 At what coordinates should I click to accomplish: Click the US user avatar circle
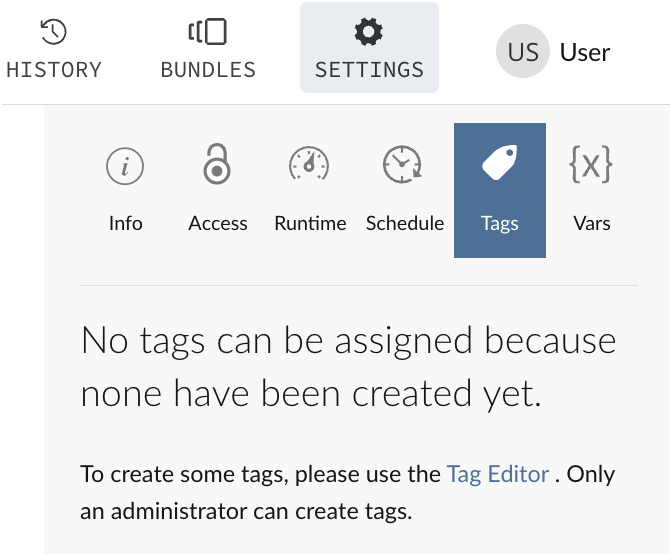point(523,51)
